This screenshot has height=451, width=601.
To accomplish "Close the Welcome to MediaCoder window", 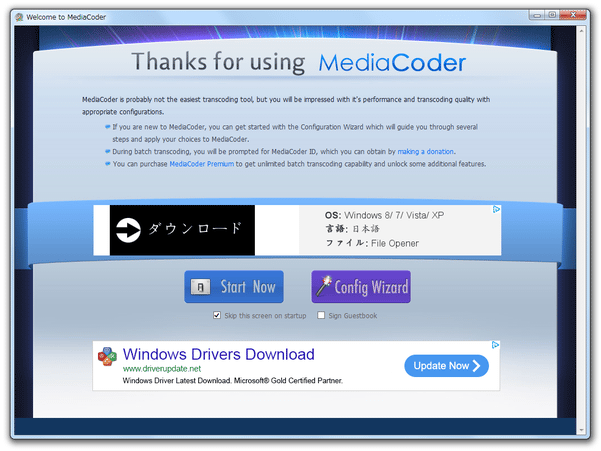I will pyautogui.click(x=573, y=15).
